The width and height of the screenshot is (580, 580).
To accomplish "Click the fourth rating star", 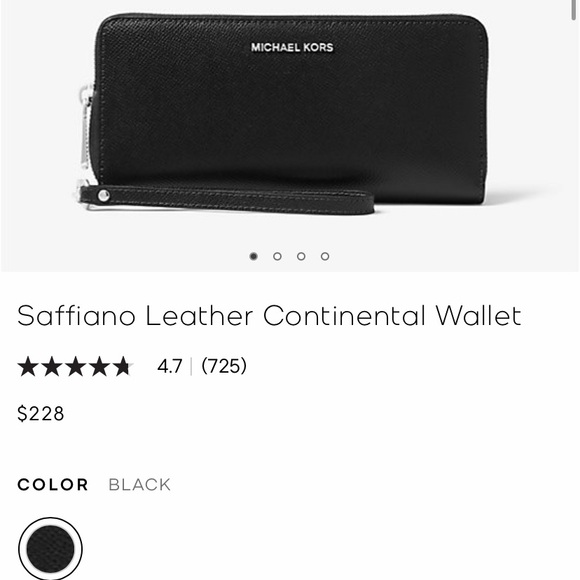I will (x=99, y=367).
